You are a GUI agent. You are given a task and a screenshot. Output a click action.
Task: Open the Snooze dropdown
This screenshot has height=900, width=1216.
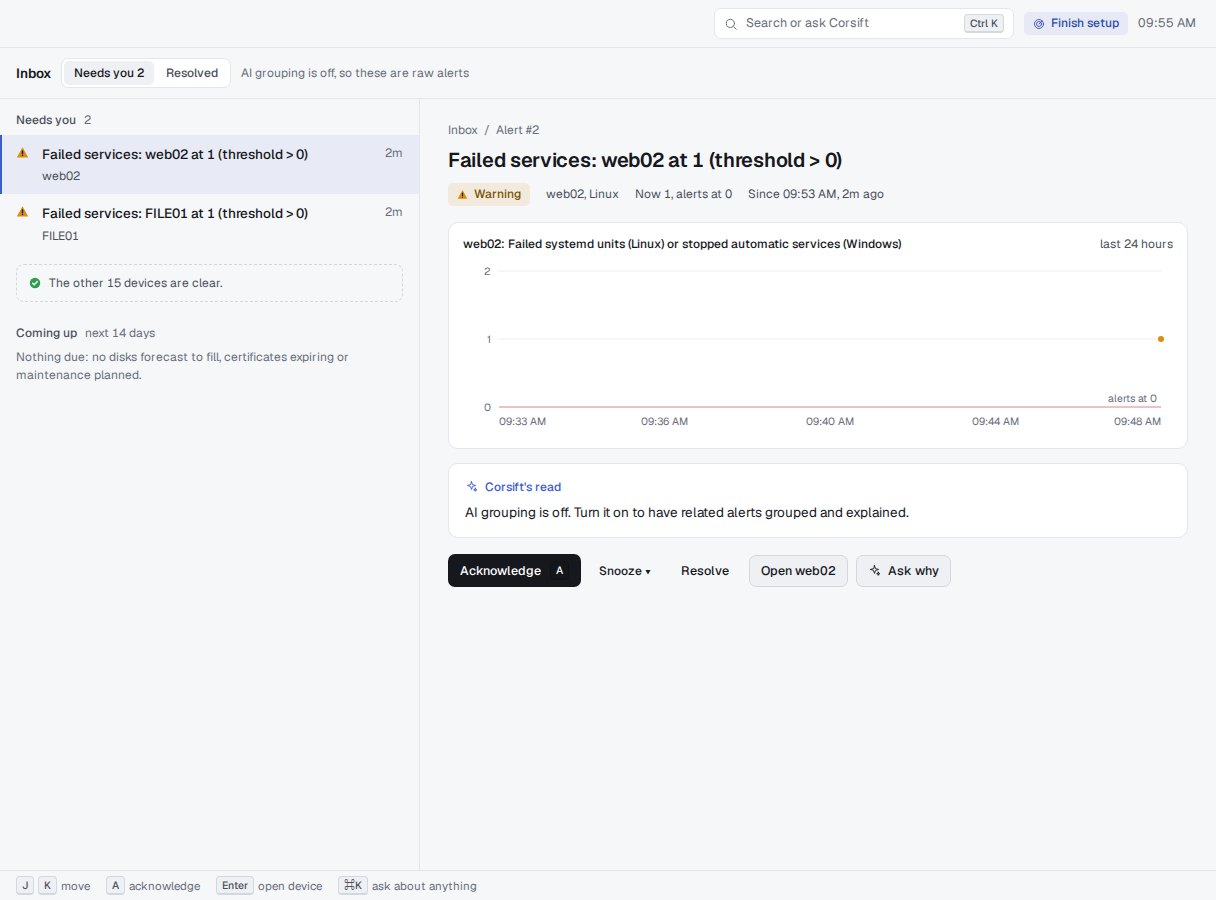[x=625, y=571]
